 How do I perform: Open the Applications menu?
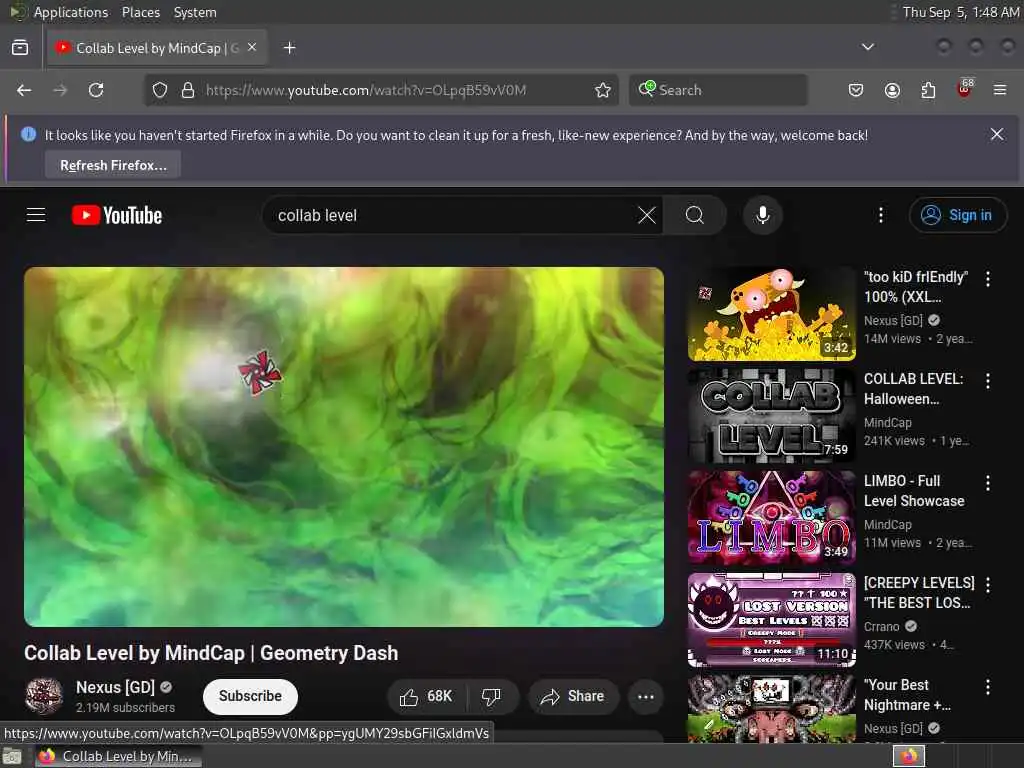point(71,12)
